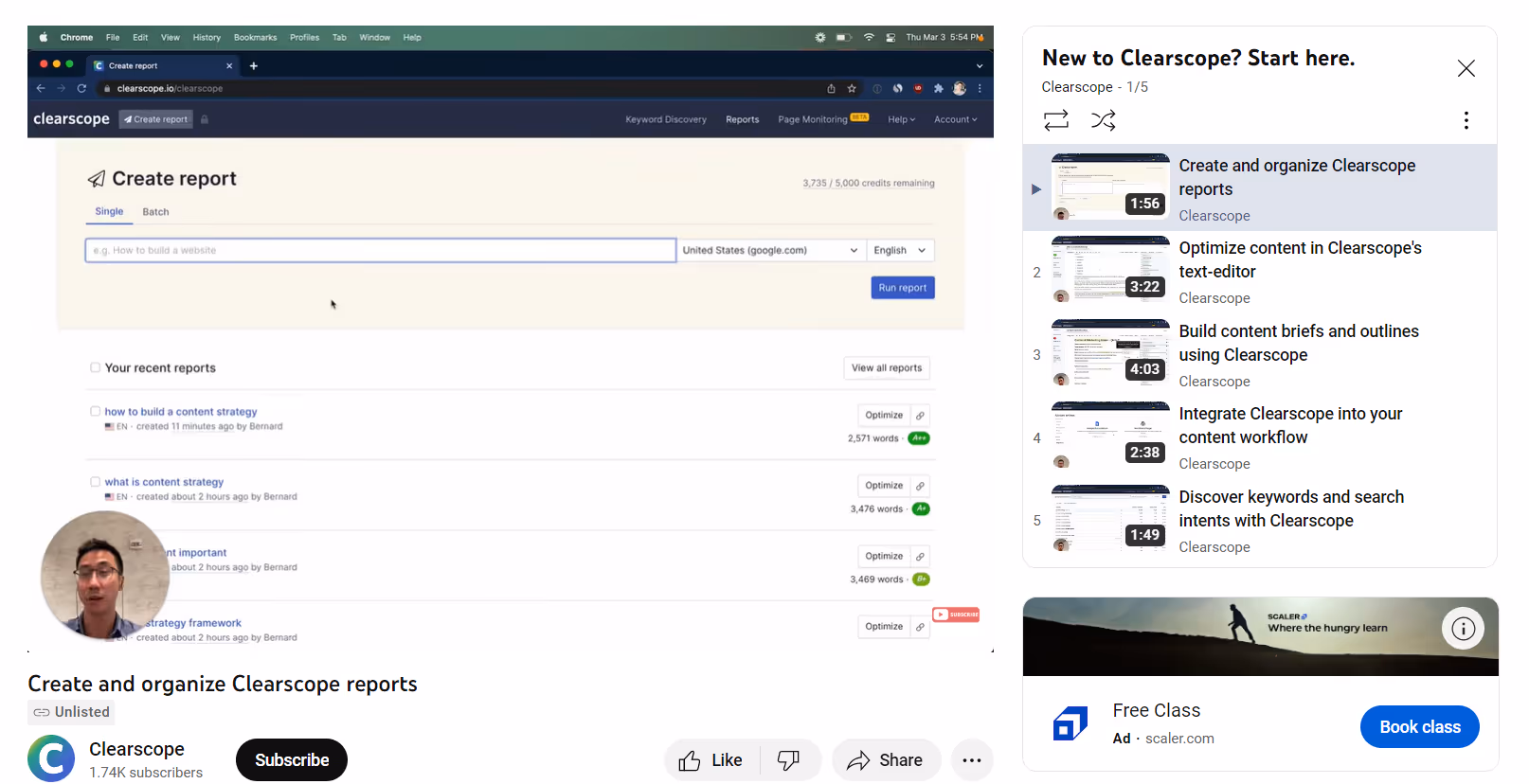
Task: Open more actions ellipsis under video
Action: [x=972, y=760]
